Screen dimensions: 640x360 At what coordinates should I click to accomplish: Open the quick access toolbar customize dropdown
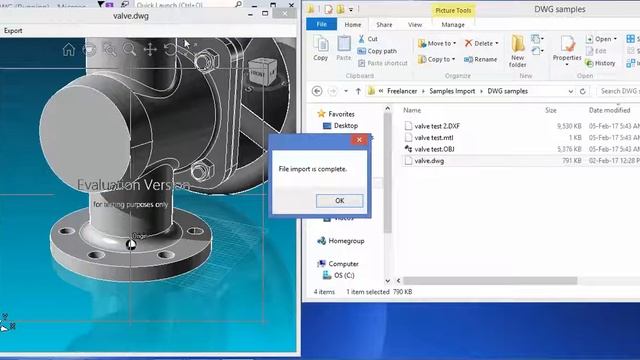(351, 9)
